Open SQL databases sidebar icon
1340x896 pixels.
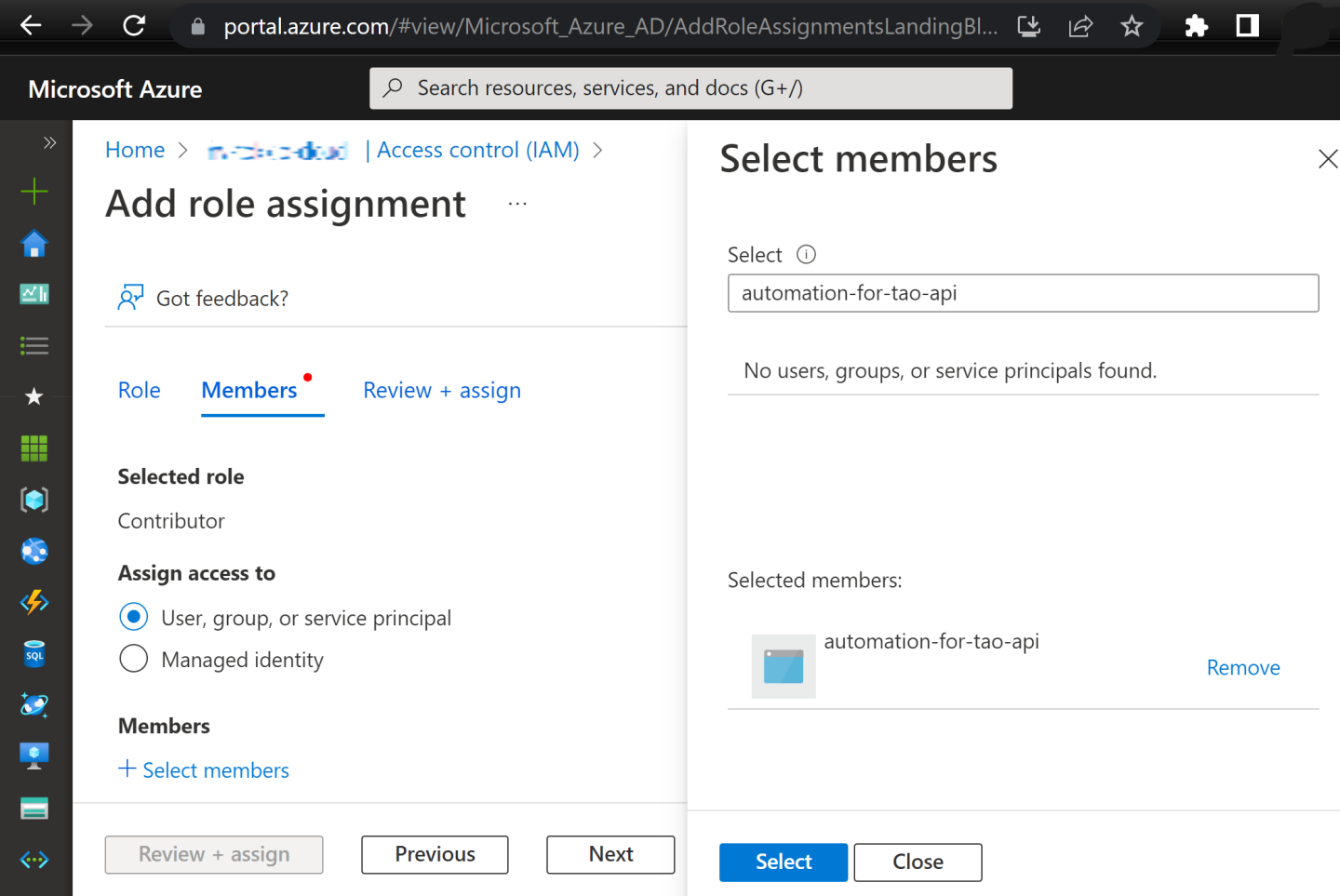[x=34, y=654]
